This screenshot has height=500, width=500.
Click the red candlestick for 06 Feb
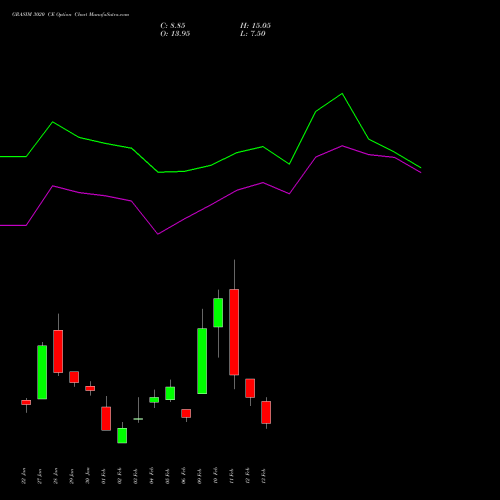pos(186,413)
